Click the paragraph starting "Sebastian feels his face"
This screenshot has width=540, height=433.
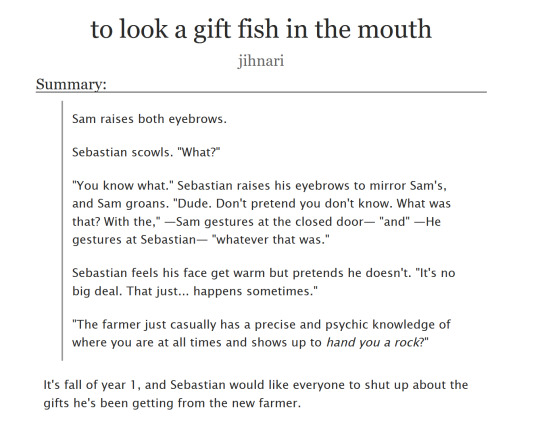(263, 282)
